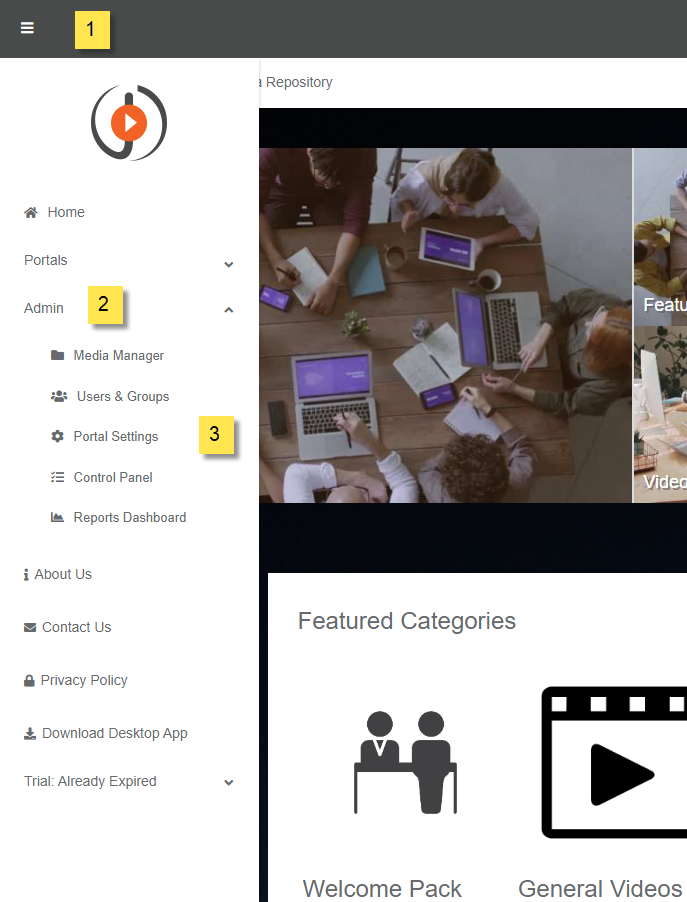Select Reports Dashboard in the Admin menu
The width and height of the screenshot is (687, 902).
[x=129, y=517]
